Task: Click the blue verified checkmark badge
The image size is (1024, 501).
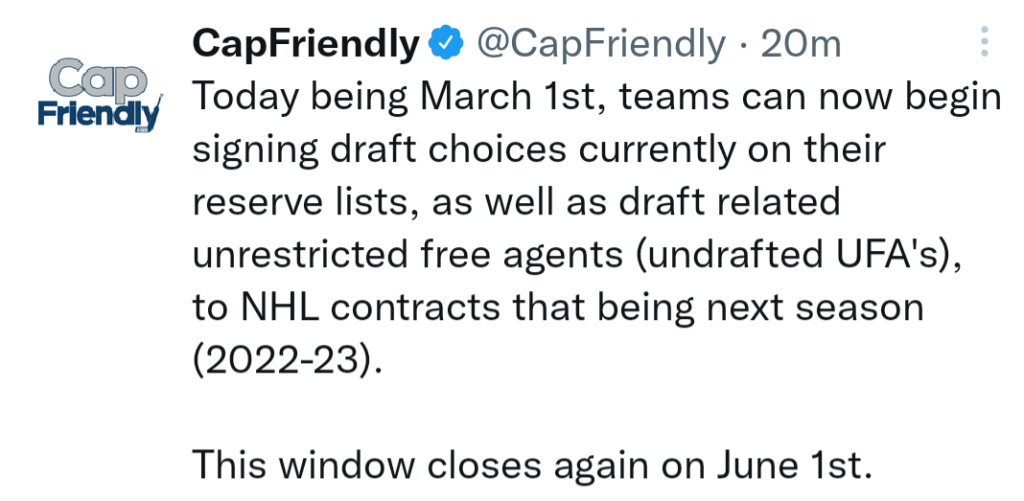Action: click(x=446, y=43)
